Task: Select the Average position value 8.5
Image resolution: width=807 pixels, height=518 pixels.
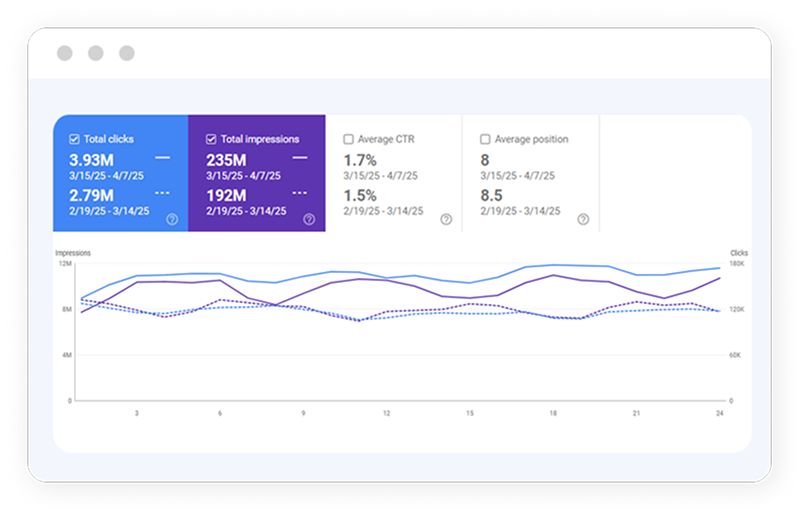Action: click(490, 195)
